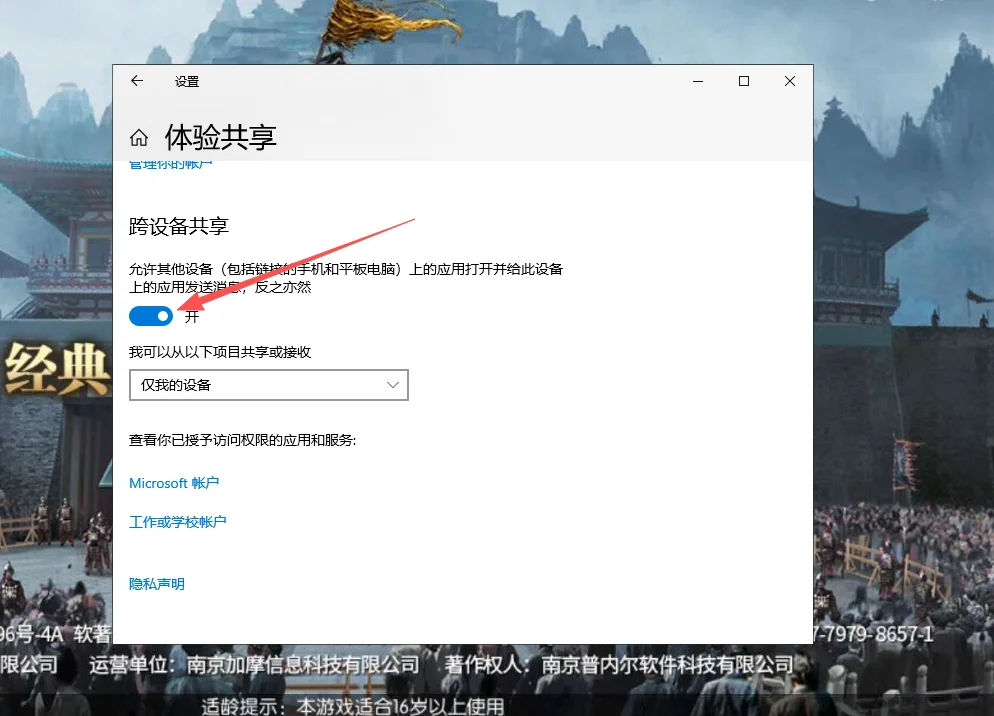The image size is (994, 716).
Task: Maximize the Settings window
Action: click(744, 81)
